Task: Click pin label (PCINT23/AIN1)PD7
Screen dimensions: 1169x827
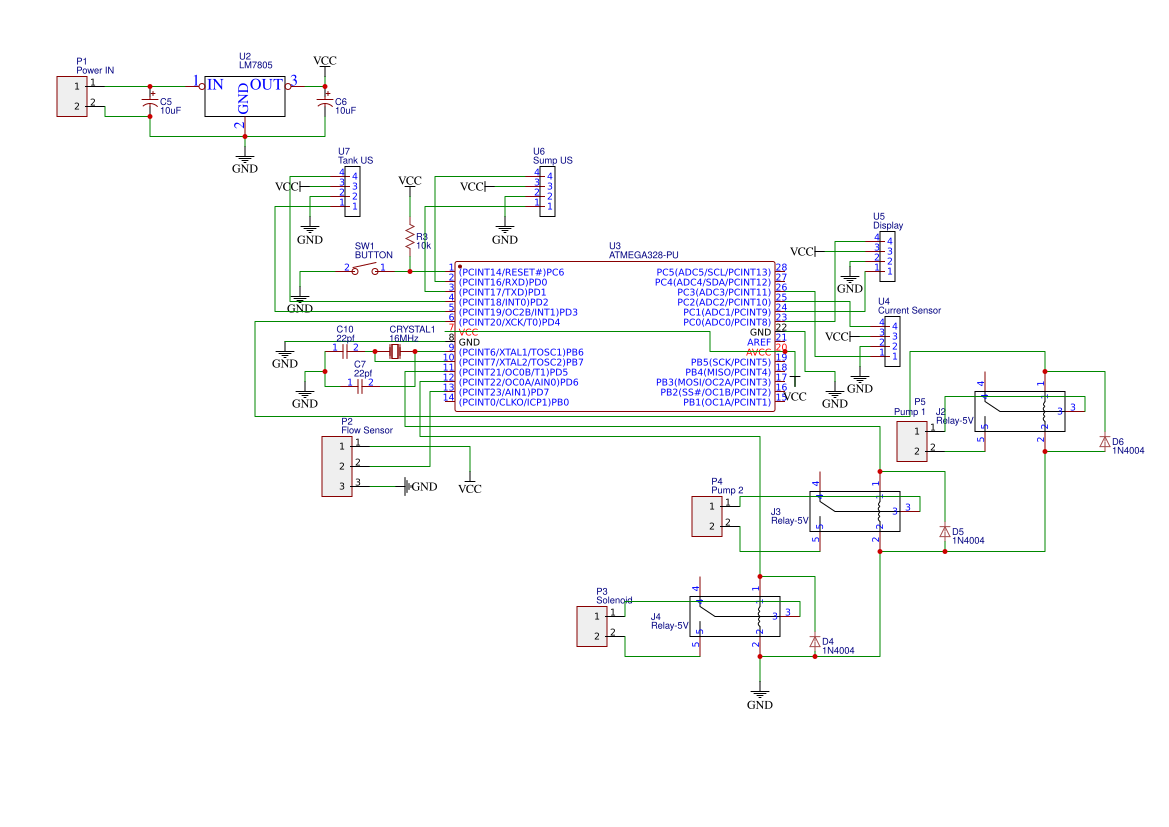Action: 503,392
